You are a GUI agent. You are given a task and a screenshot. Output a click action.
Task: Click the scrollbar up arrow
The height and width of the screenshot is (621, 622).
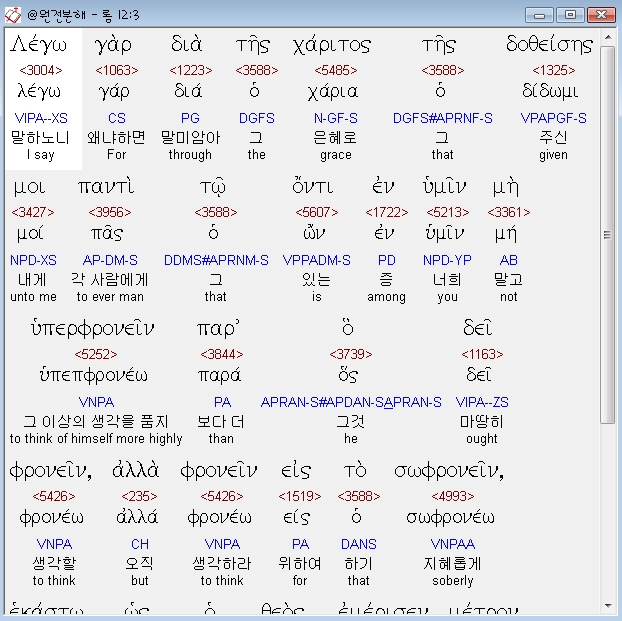click(608, 37)
